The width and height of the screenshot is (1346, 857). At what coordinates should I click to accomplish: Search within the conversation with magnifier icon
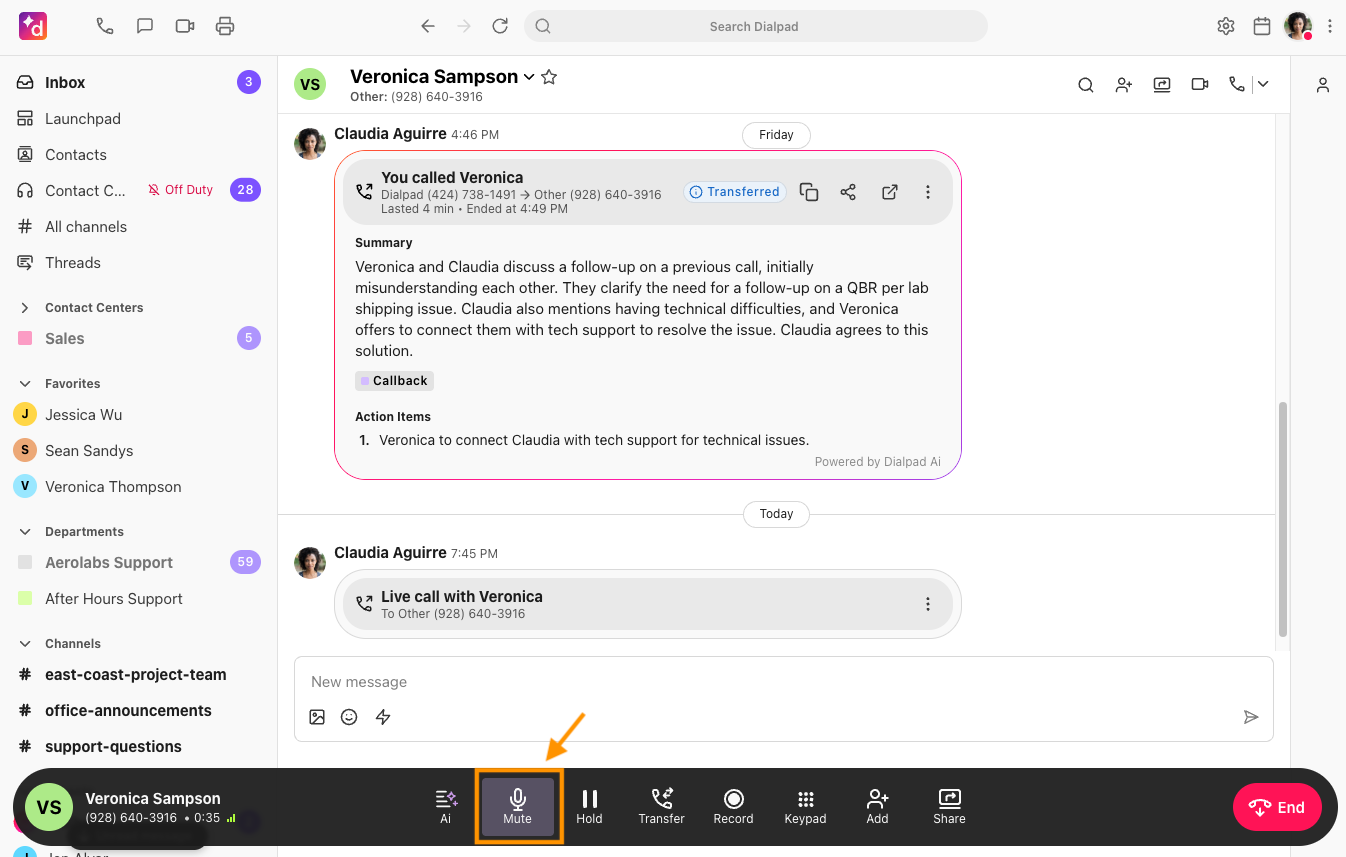point(1086,85)
